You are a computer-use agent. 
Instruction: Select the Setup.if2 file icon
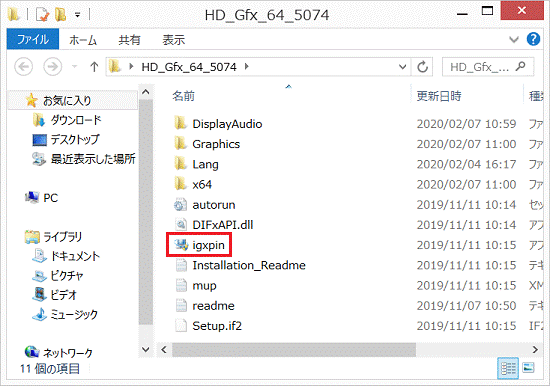click(x=181, y=326)
